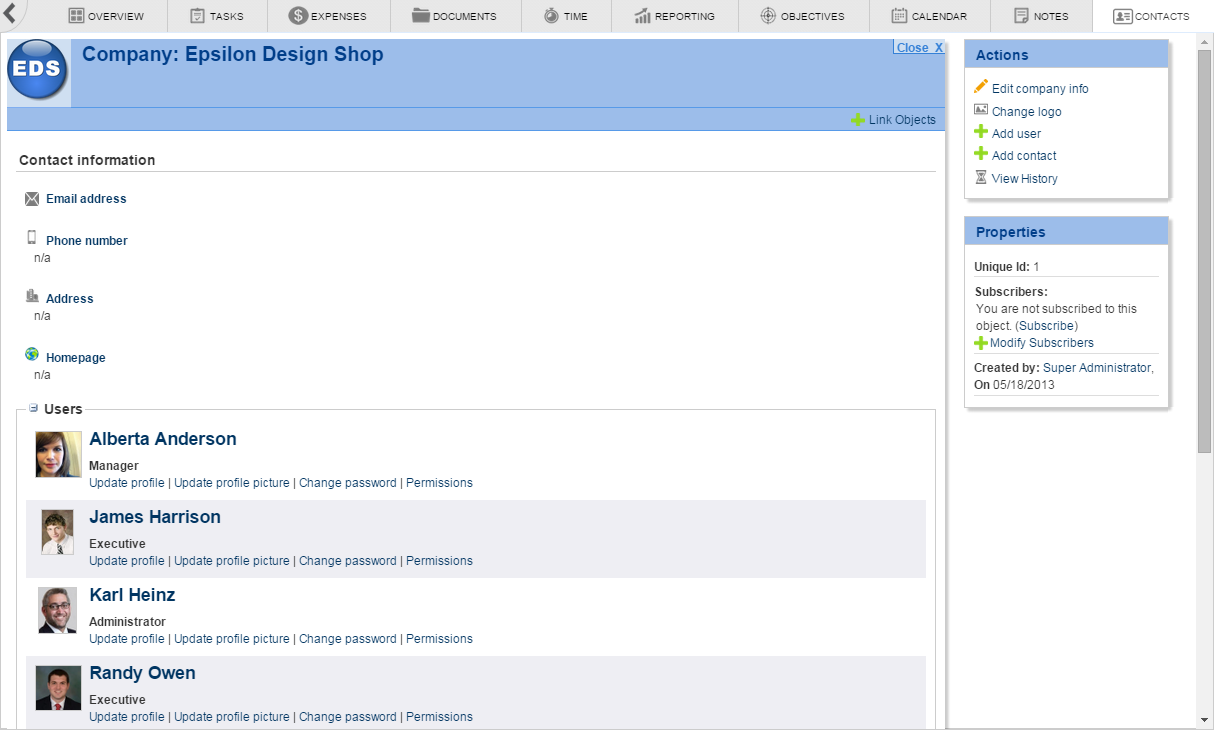Image resolution: width=1214 pixels, height=732 pixels.
Task: Open the Super Administrator creator link
Action: click(x=1097, y=368)
